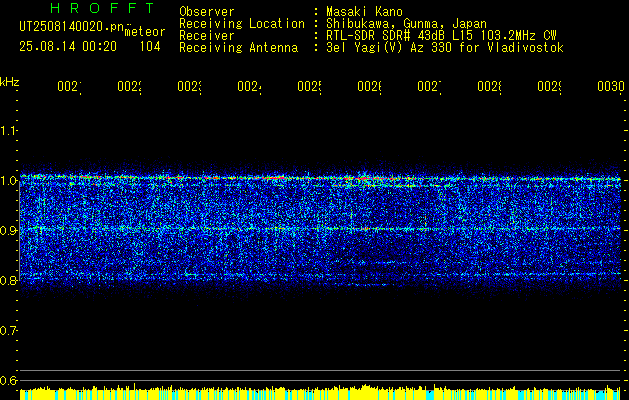
Task: Click the yellow and cyan signal level strip
Action: (320, 392)
